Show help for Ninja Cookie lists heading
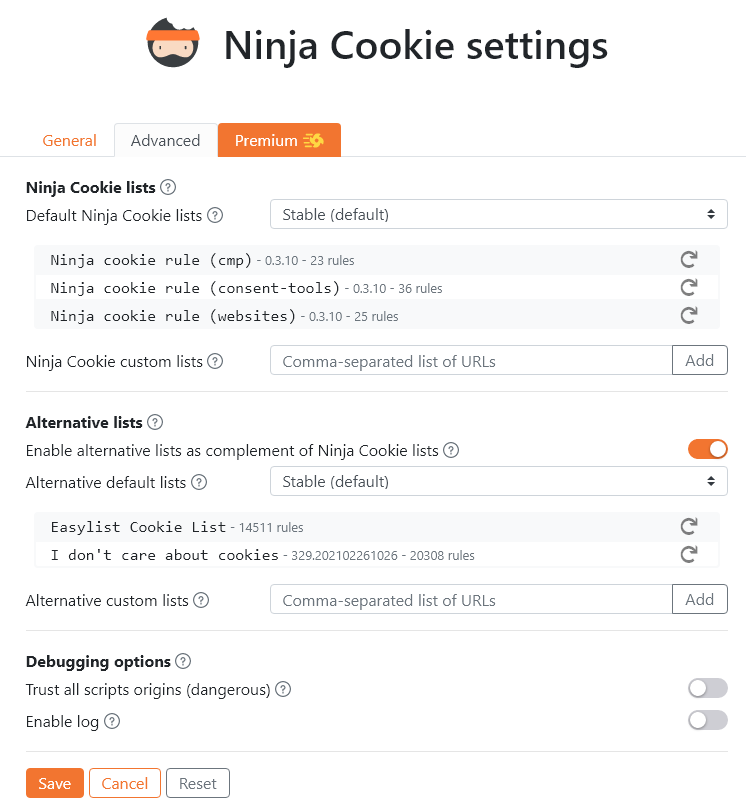The height and width of the screenshot is (810, 746). point(168,187)
